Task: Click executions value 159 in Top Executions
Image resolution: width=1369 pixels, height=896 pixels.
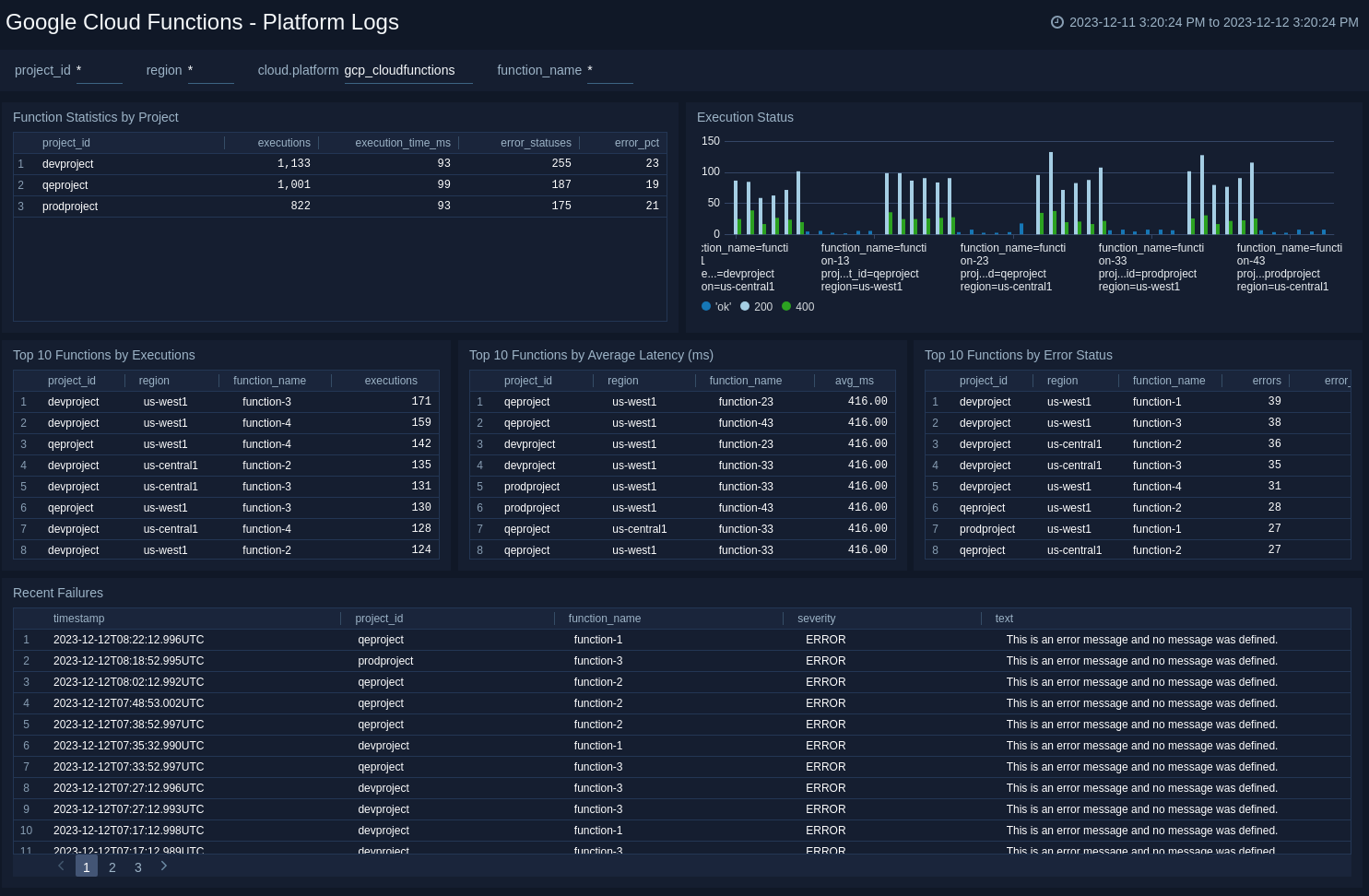Action: tap(421, 422)
